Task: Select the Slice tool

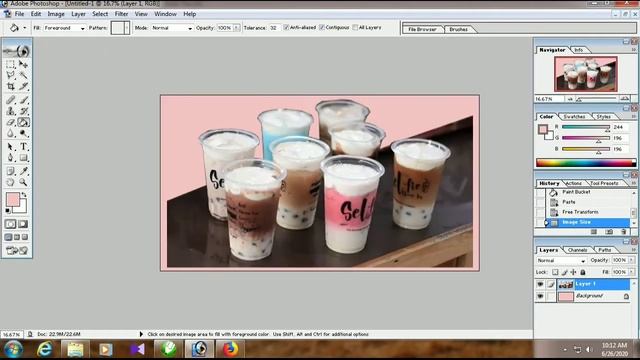Action: point(23,86)
